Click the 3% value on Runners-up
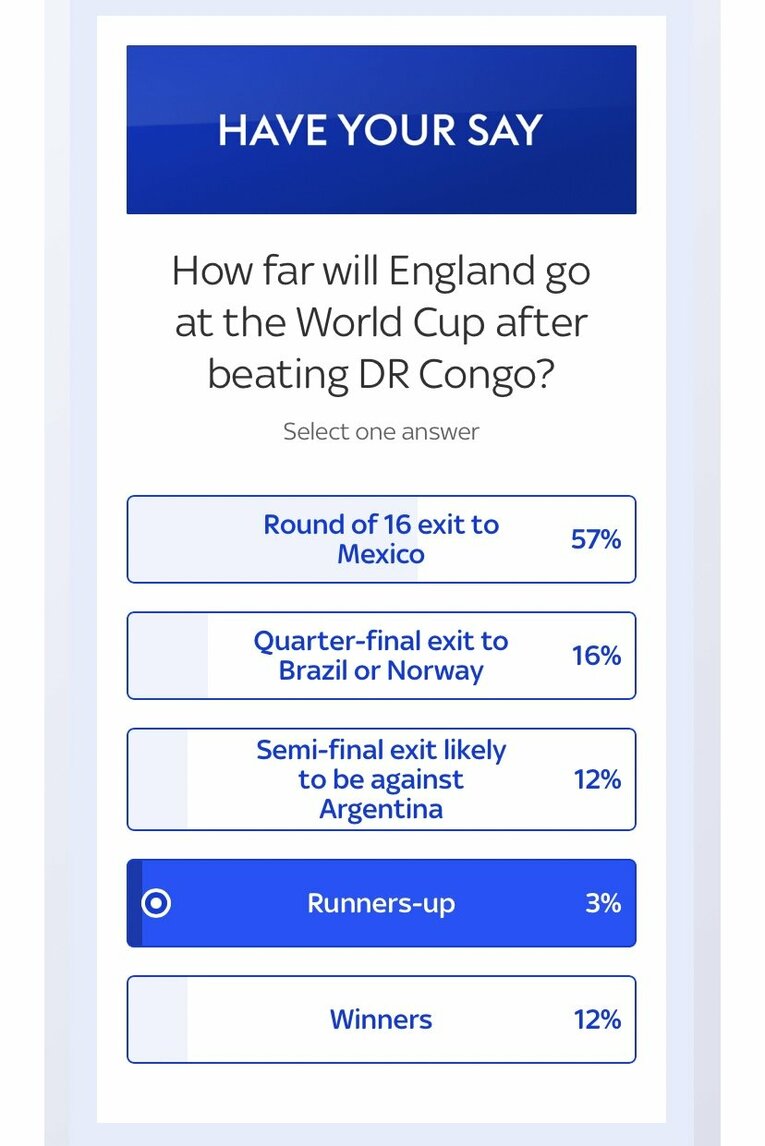 tap(603, 903)
